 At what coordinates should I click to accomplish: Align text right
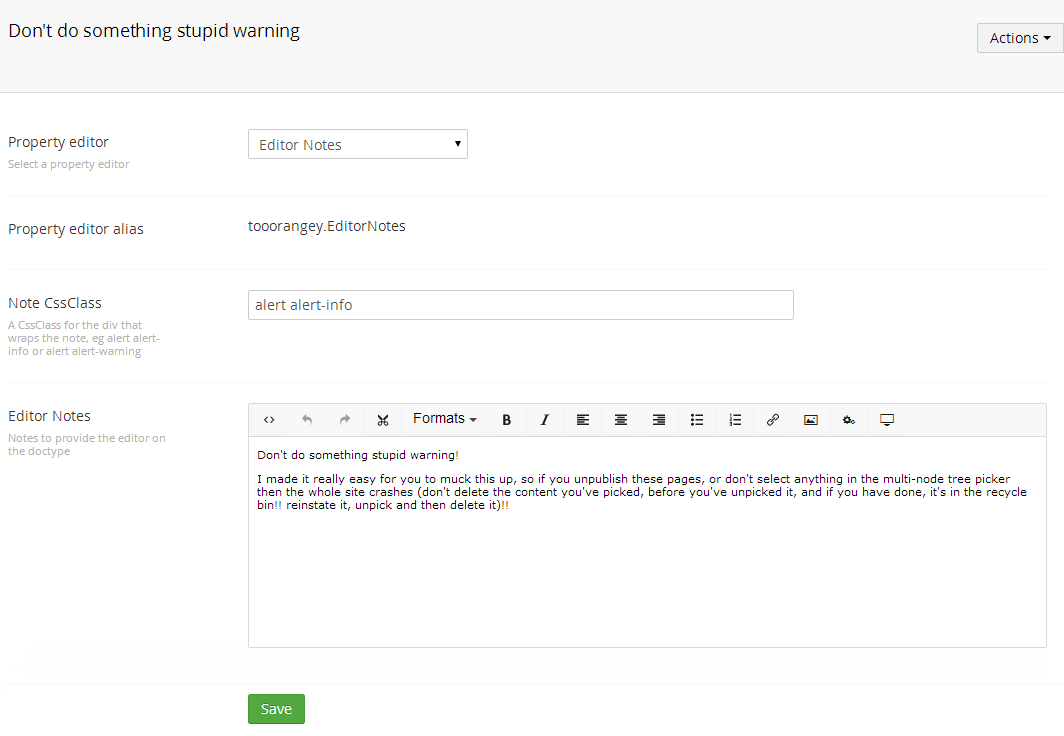[659, 420]
